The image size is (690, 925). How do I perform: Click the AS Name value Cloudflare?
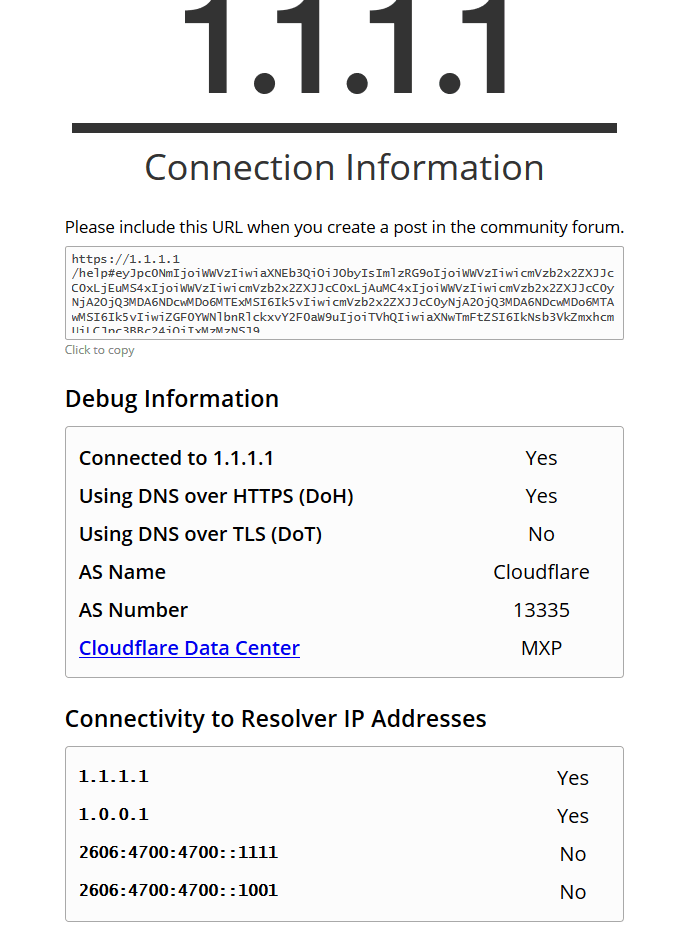pyautogui.click(x=541, y=572)
